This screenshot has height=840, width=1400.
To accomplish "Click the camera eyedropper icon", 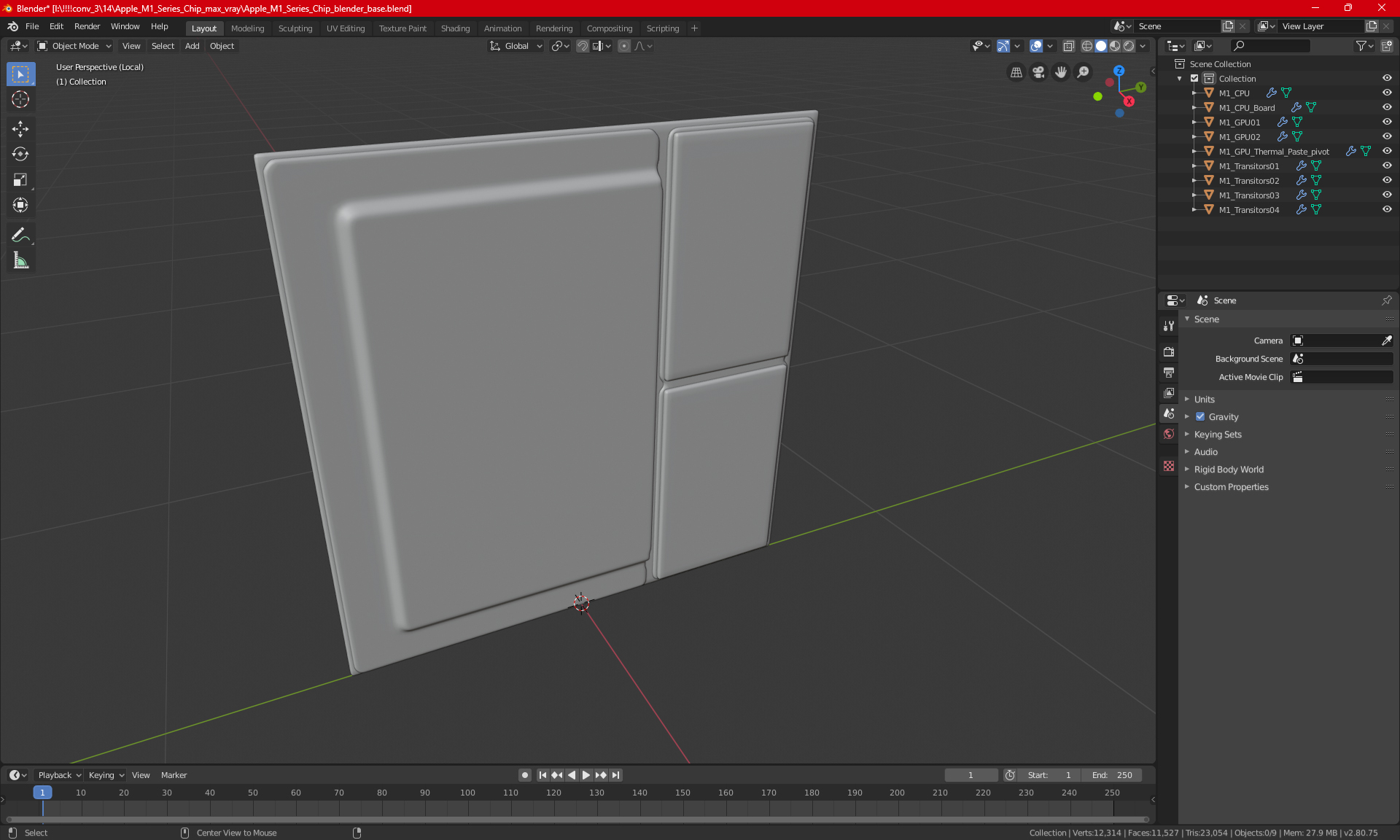I will [1386, 341].
